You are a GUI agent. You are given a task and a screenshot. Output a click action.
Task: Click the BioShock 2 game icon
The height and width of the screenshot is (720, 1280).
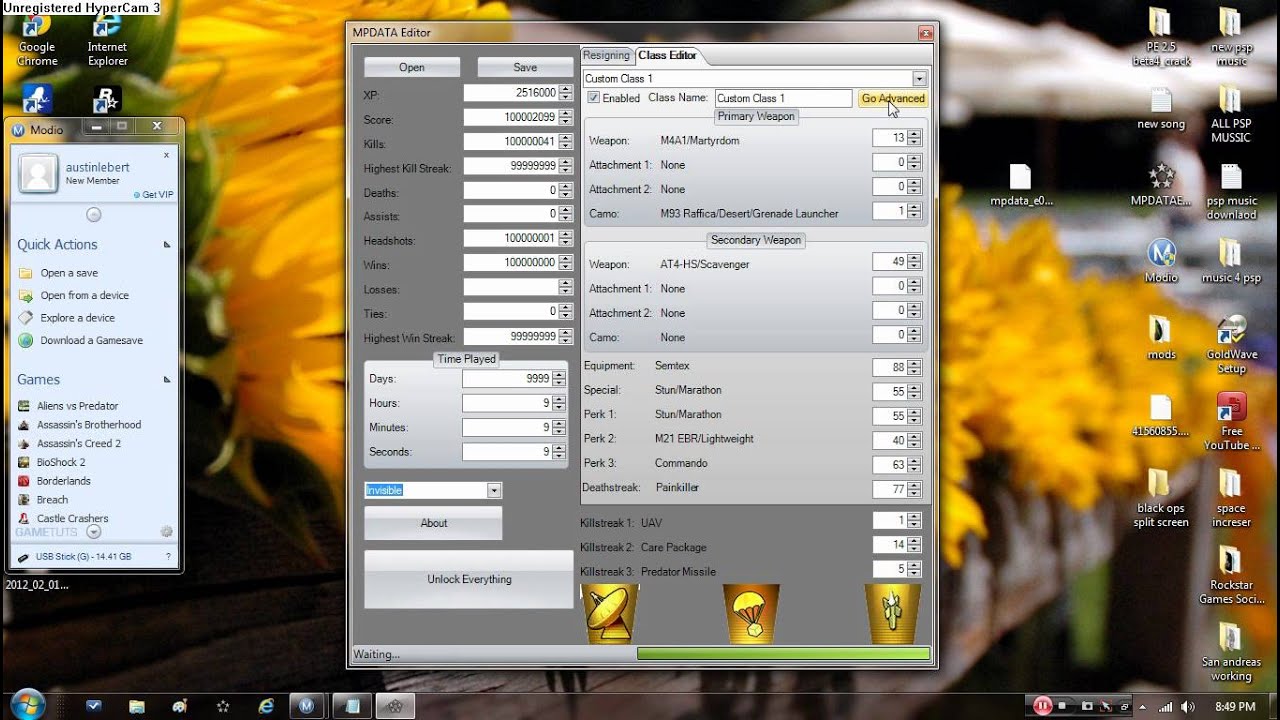click(x=24, y=462)
